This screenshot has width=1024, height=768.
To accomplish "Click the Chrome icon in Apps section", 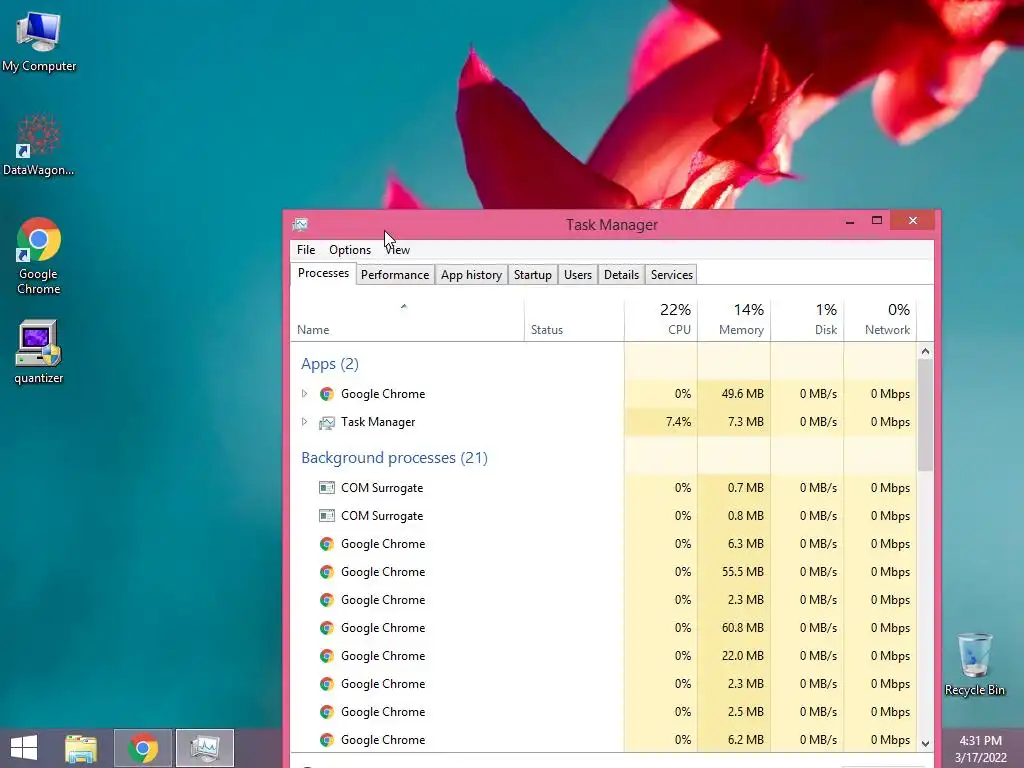I will coord(327,394).
